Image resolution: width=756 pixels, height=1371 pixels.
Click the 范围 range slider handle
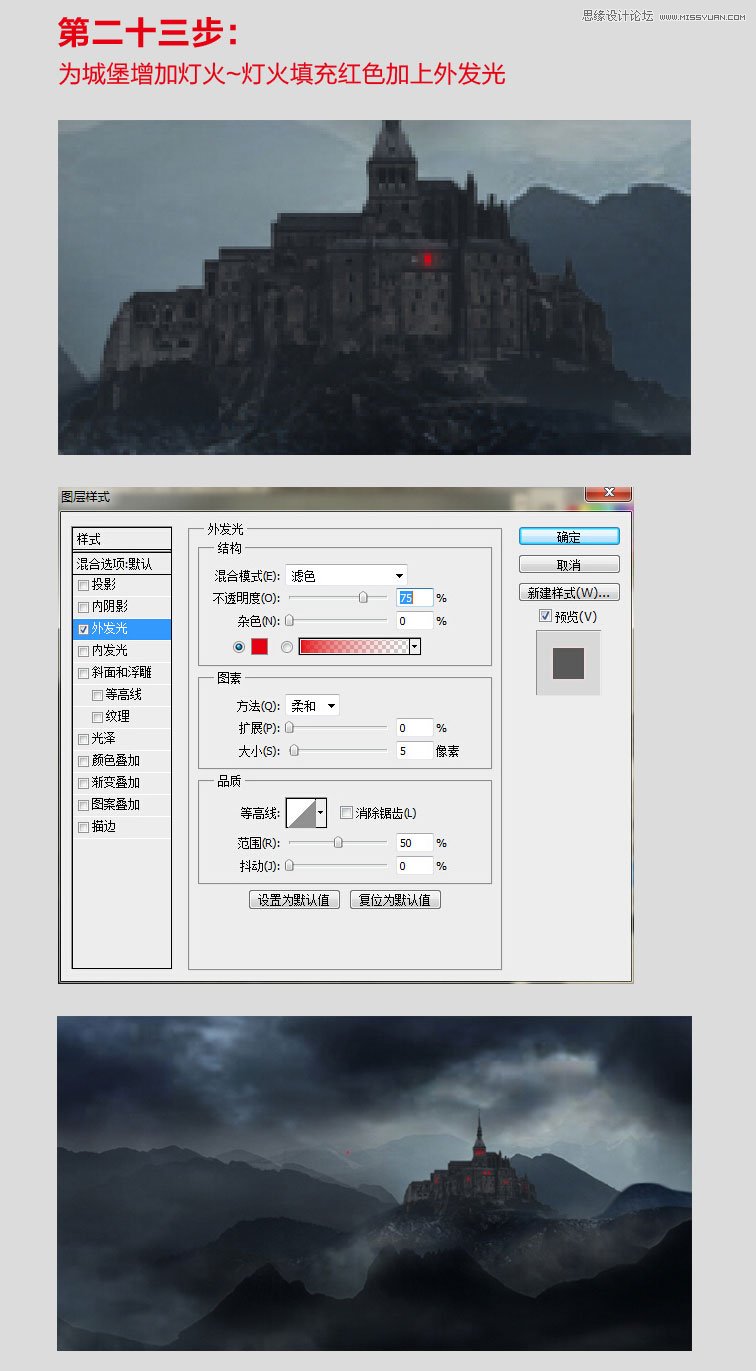pyautogui.click(x=338, y=843)
